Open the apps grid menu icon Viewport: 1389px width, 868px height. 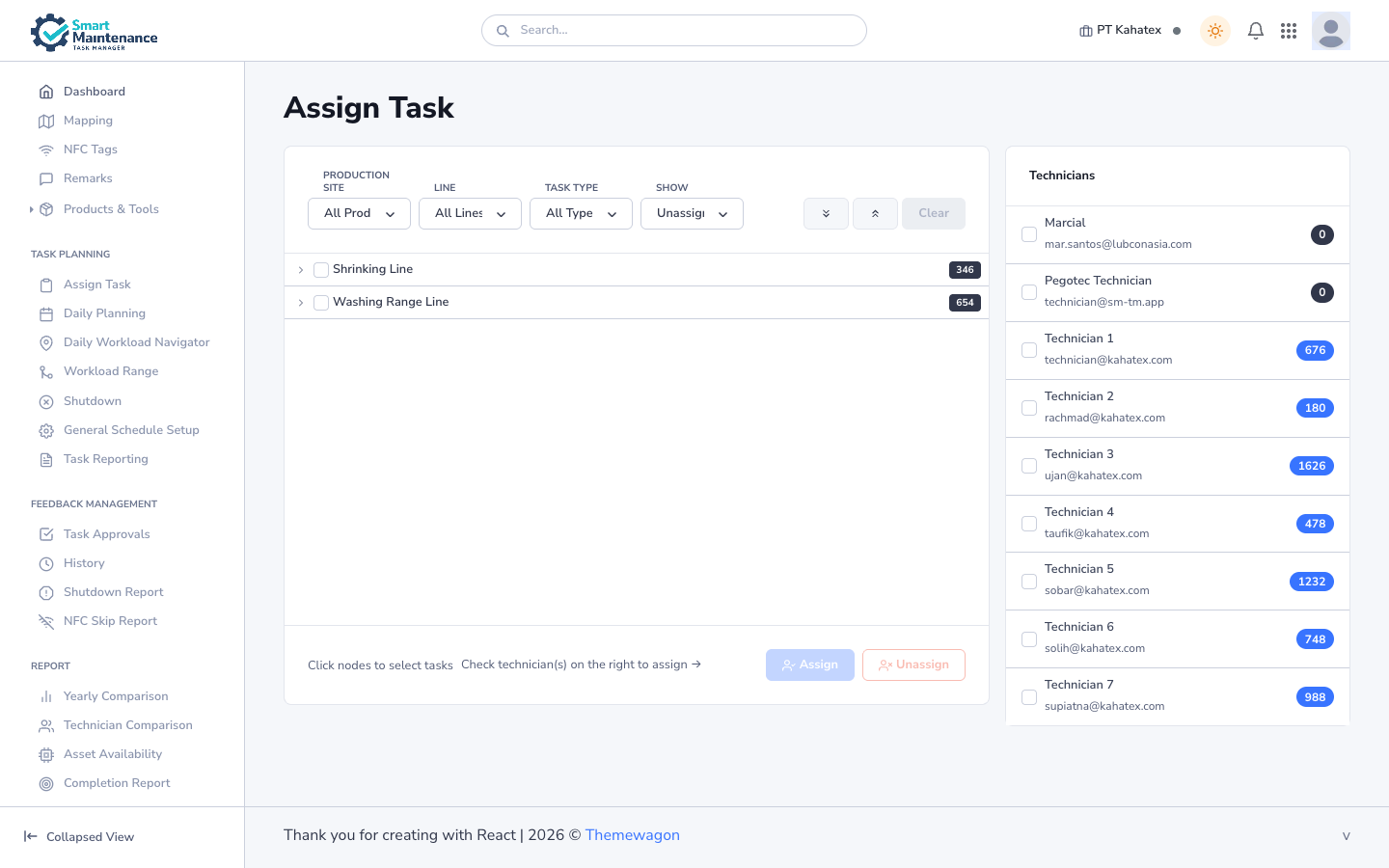tap(1289, 31)
